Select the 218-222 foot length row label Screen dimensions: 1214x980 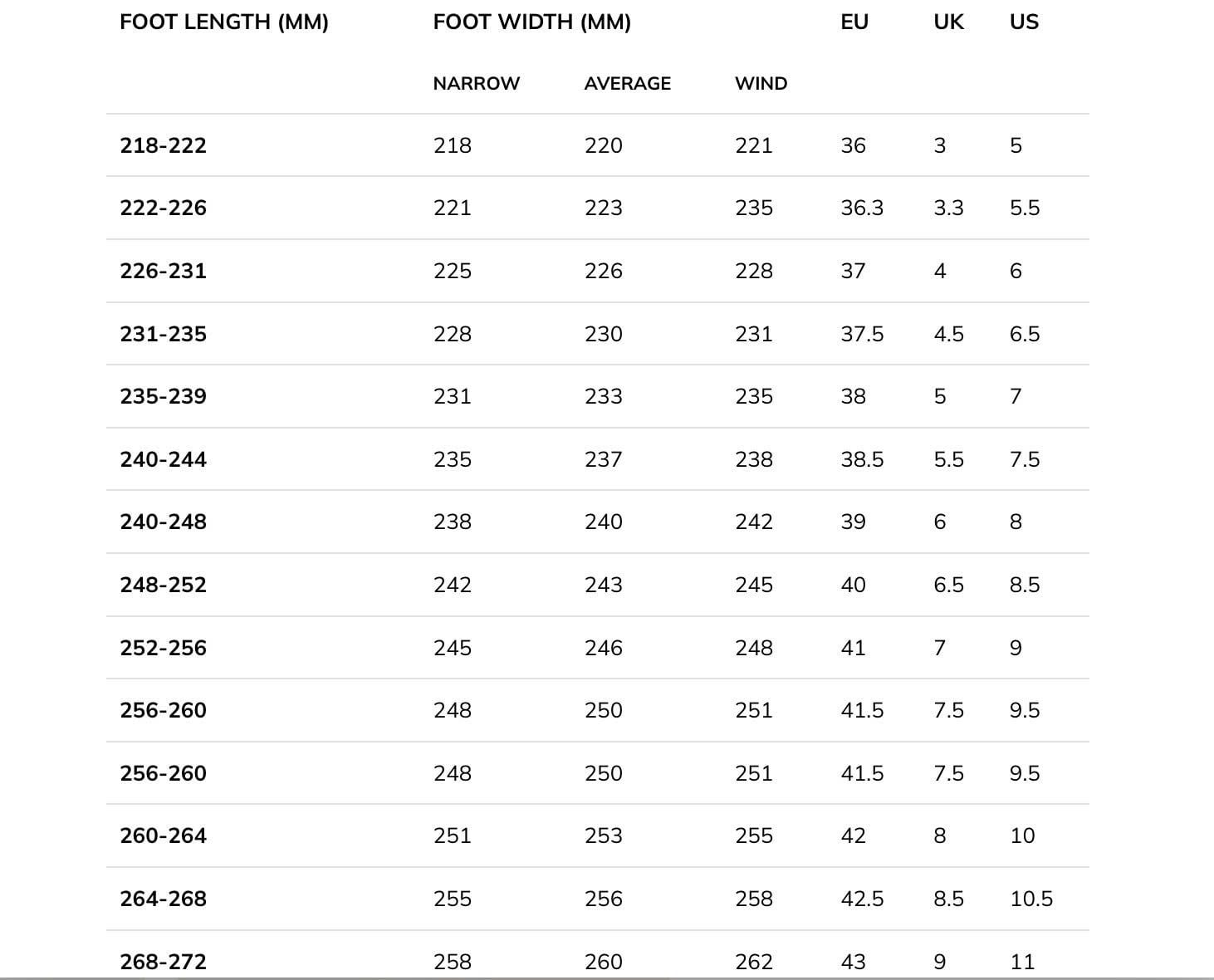click(163, 146)
